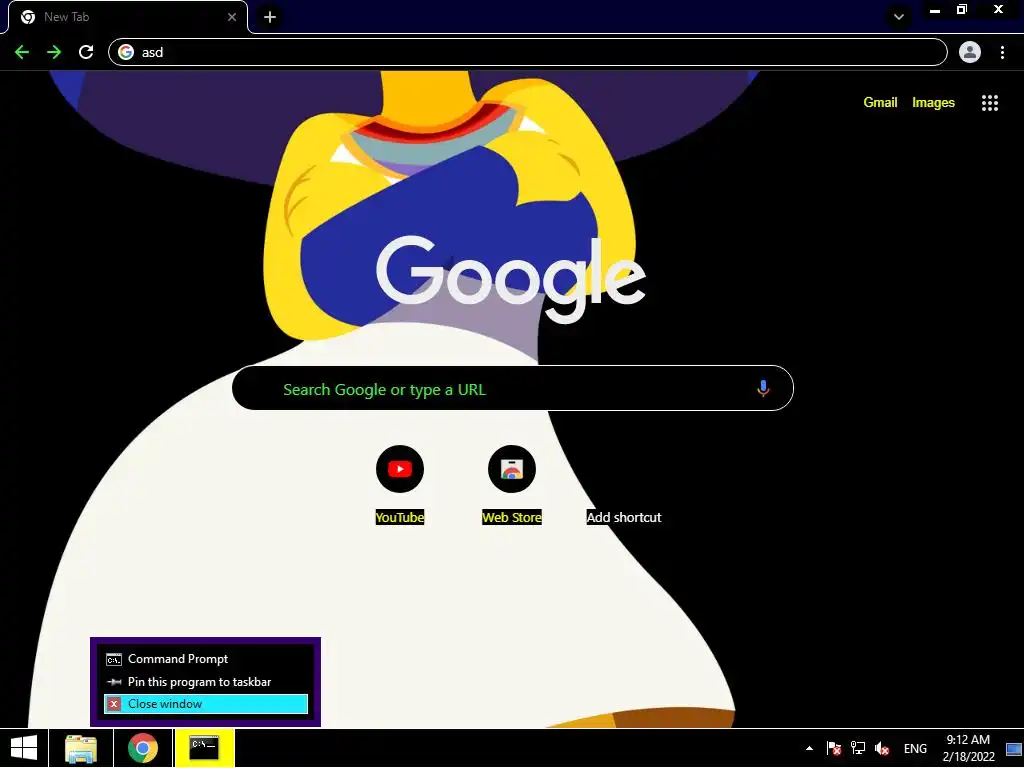Open the Action Center flag icon
Viewport: 1024px width, 768px height.
tap(834, 748)
